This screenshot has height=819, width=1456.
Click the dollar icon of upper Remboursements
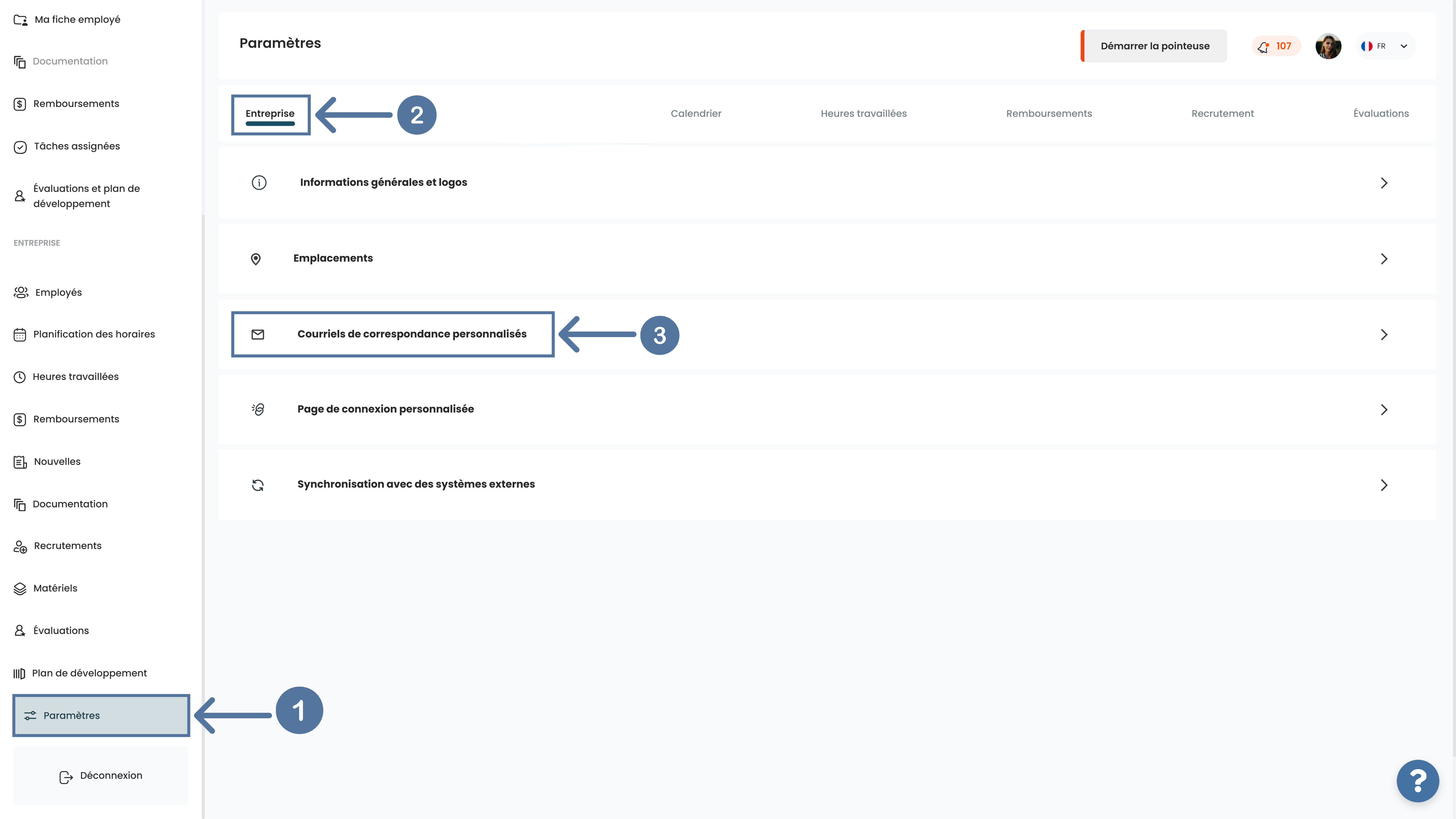click(x=20, y=104)
